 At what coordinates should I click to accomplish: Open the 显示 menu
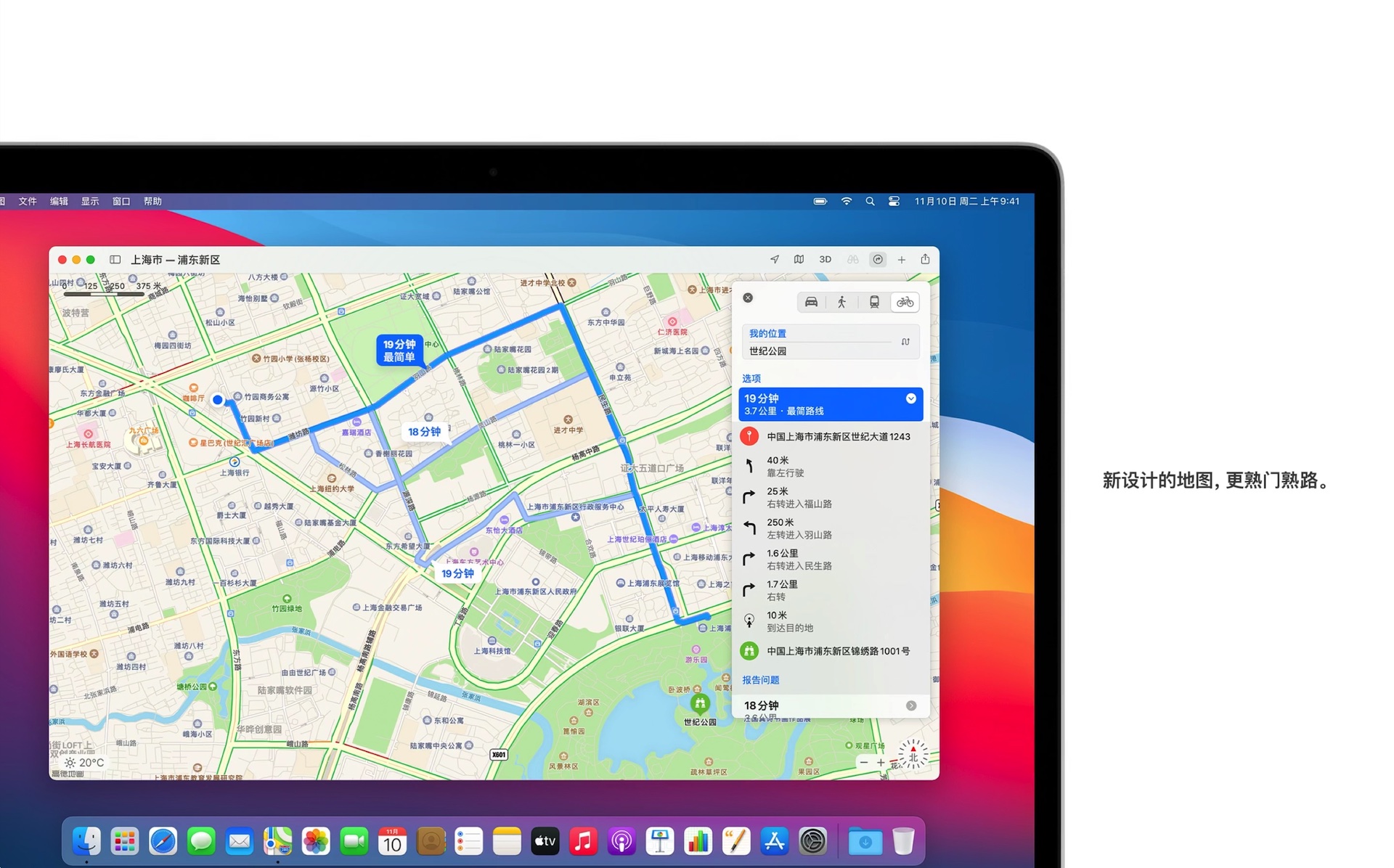(x=90, y=202)
